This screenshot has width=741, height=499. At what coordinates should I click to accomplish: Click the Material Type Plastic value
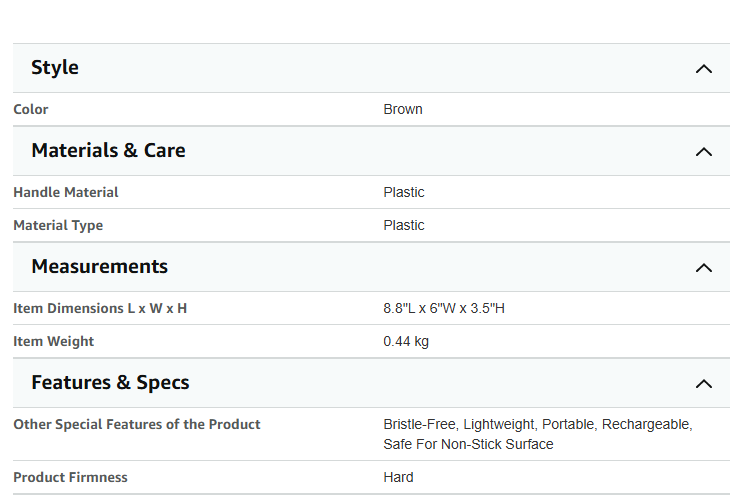click(404, 225)
